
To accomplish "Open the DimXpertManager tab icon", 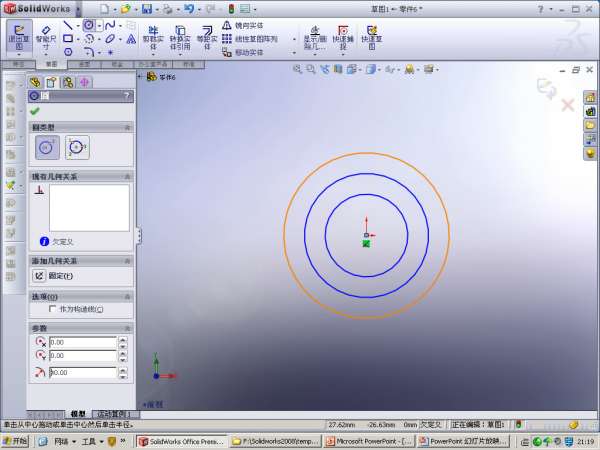I will (85, 82).
